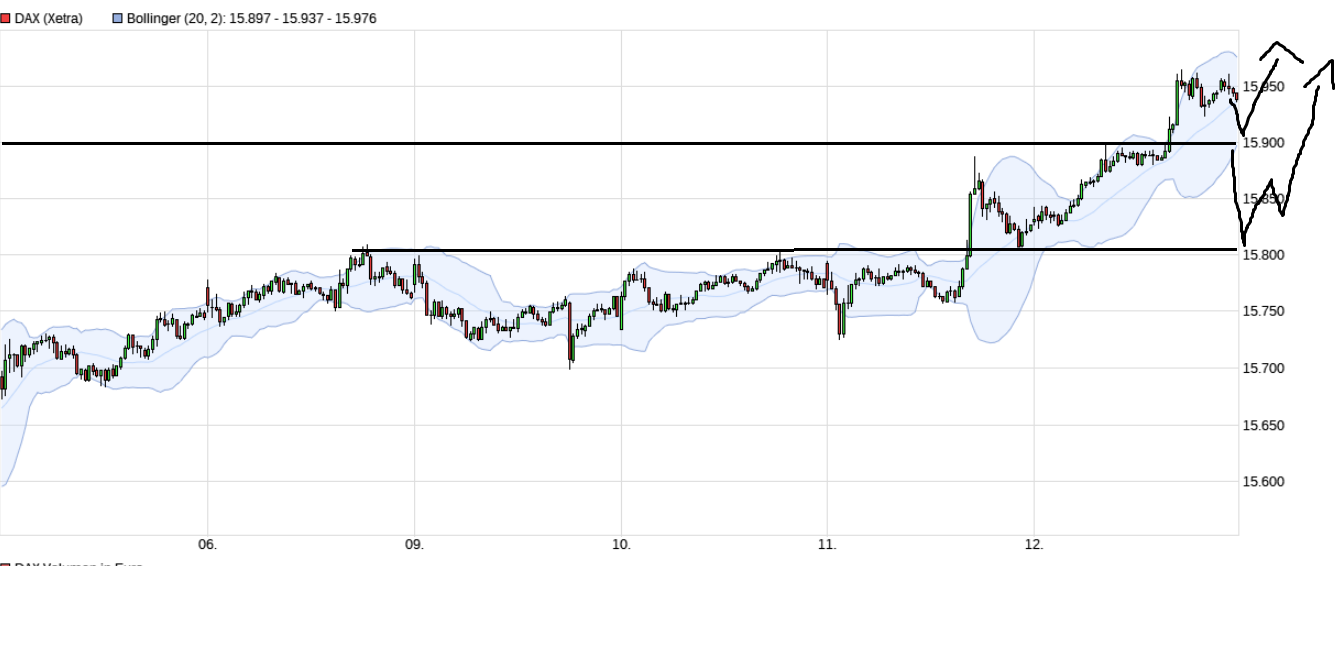The width and height of the screenshot is (1336, 648).
Task: Click the 06. date axis label
Action: [x=207, y=545]
